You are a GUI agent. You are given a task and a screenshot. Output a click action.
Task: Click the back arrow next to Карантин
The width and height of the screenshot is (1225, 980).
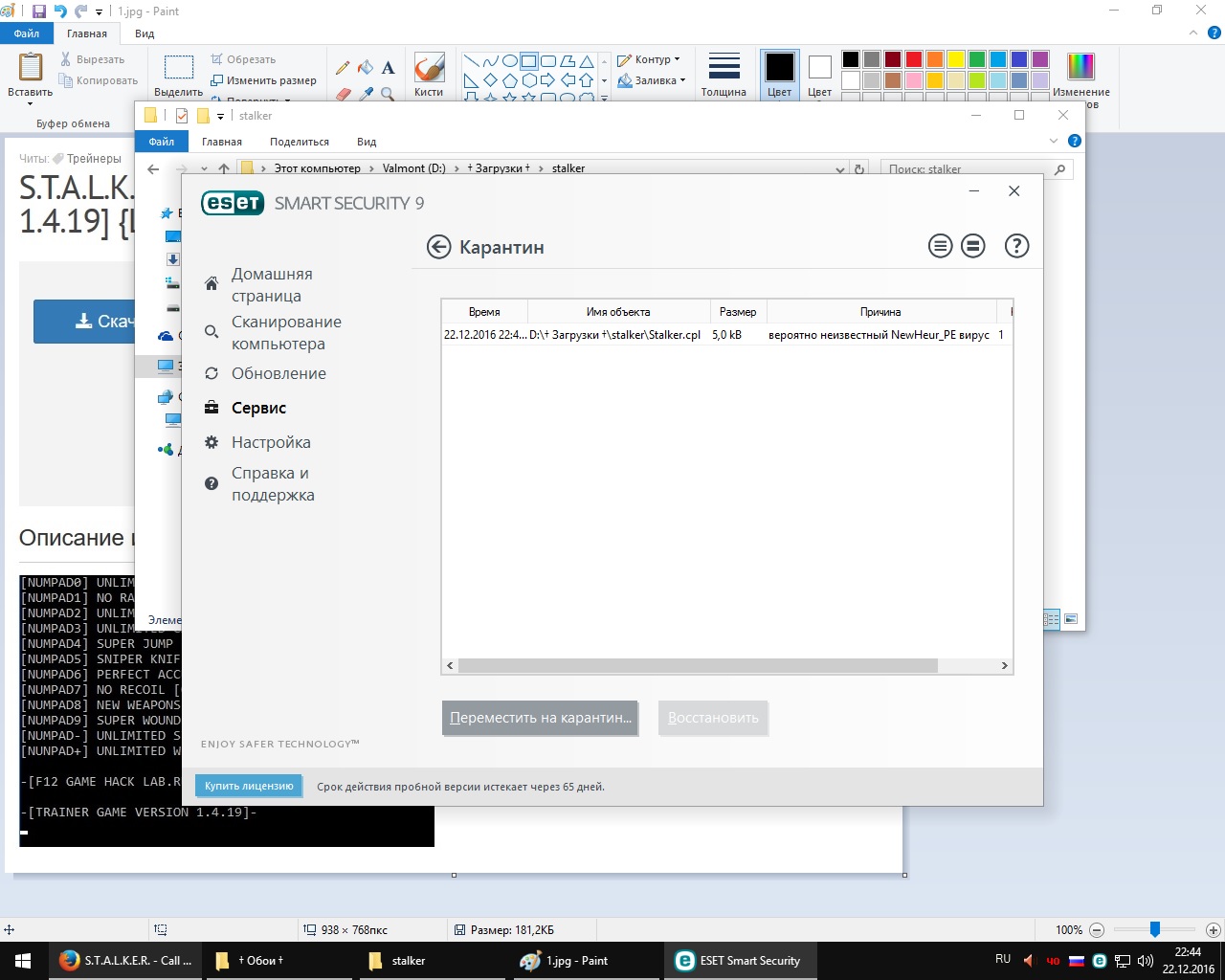(438, 247)
